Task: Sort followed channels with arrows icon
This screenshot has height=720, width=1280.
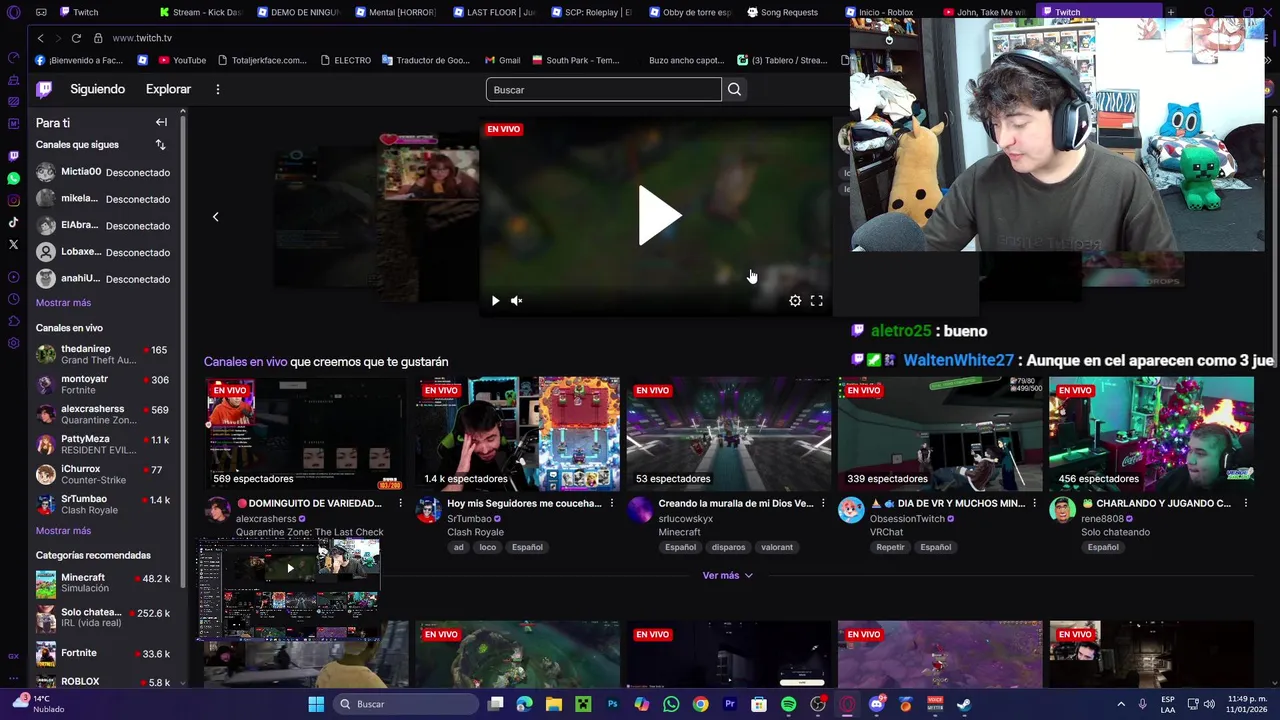Action: click(x=160, y=145)
